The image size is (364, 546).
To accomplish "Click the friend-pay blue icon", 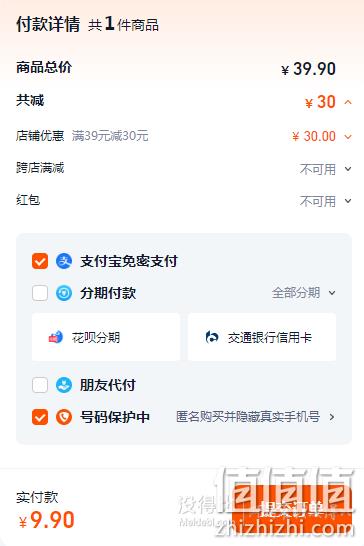I will (64, 385).
